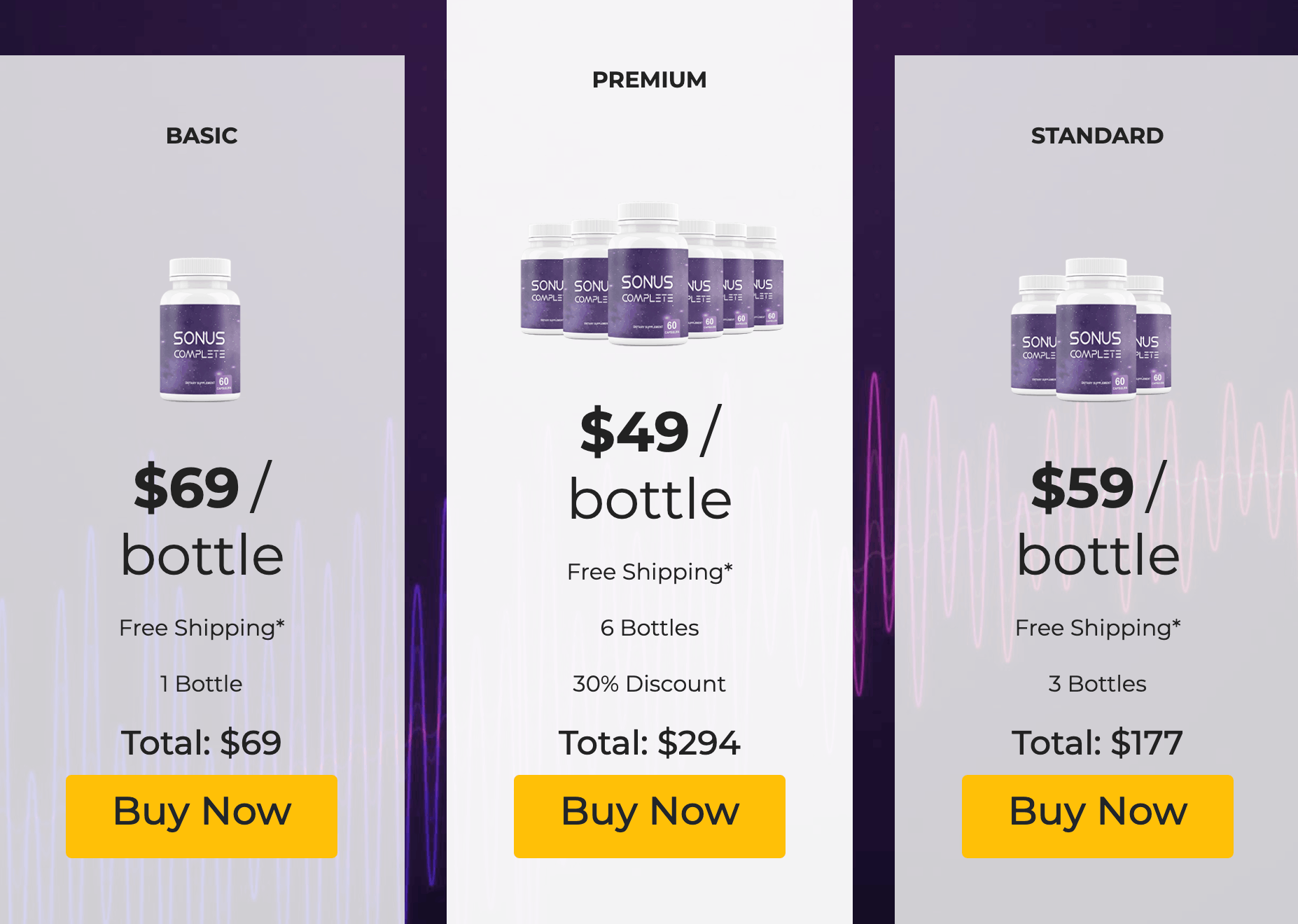
Task: Click the Total: $177 text
Action: click(1096, 743)
